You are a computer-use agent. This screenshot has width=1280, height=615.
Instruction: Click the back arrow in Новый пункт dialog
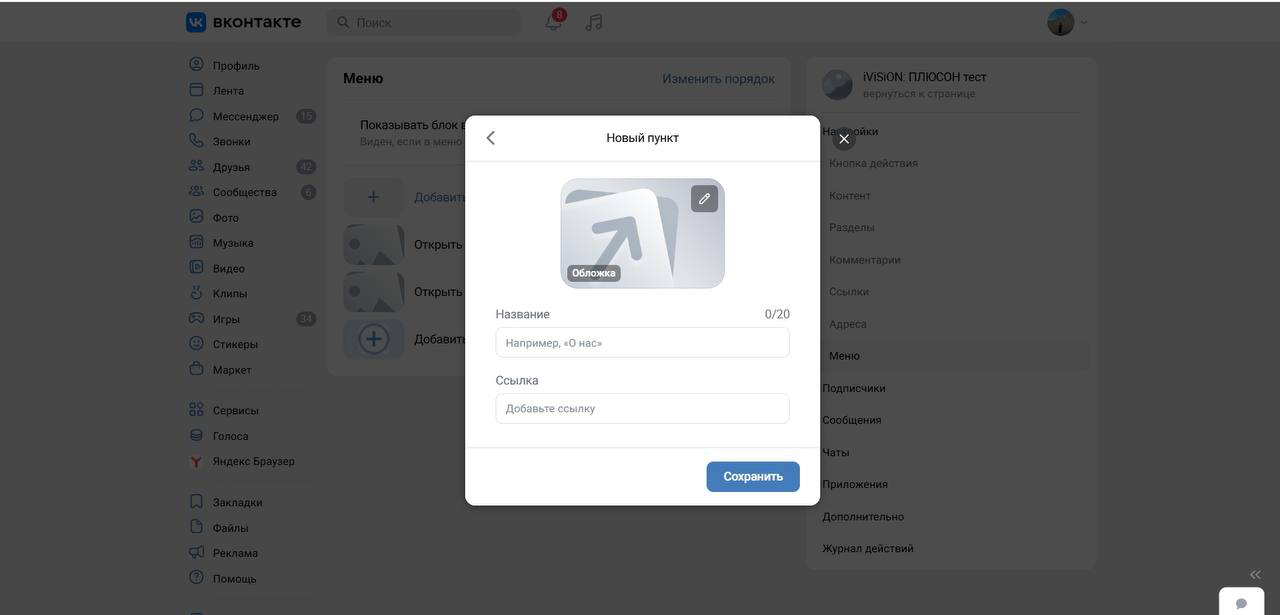pyautogui.click(x=490, y=138)
